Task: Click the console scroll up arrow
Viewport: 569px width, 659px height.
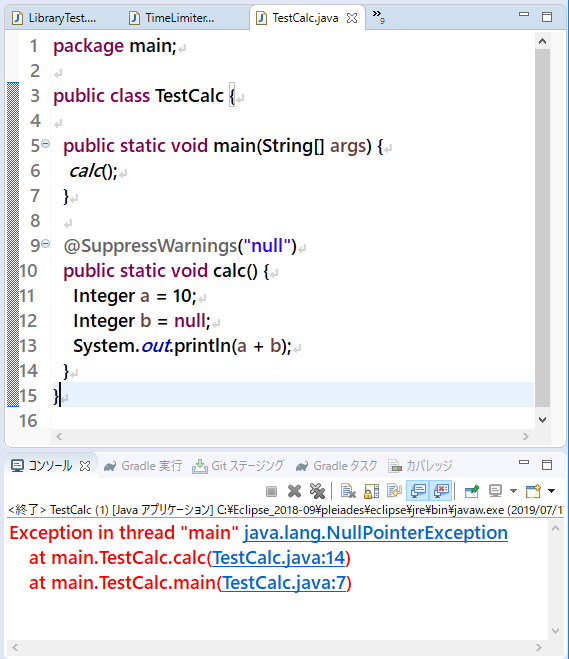Action: (555, 529)
